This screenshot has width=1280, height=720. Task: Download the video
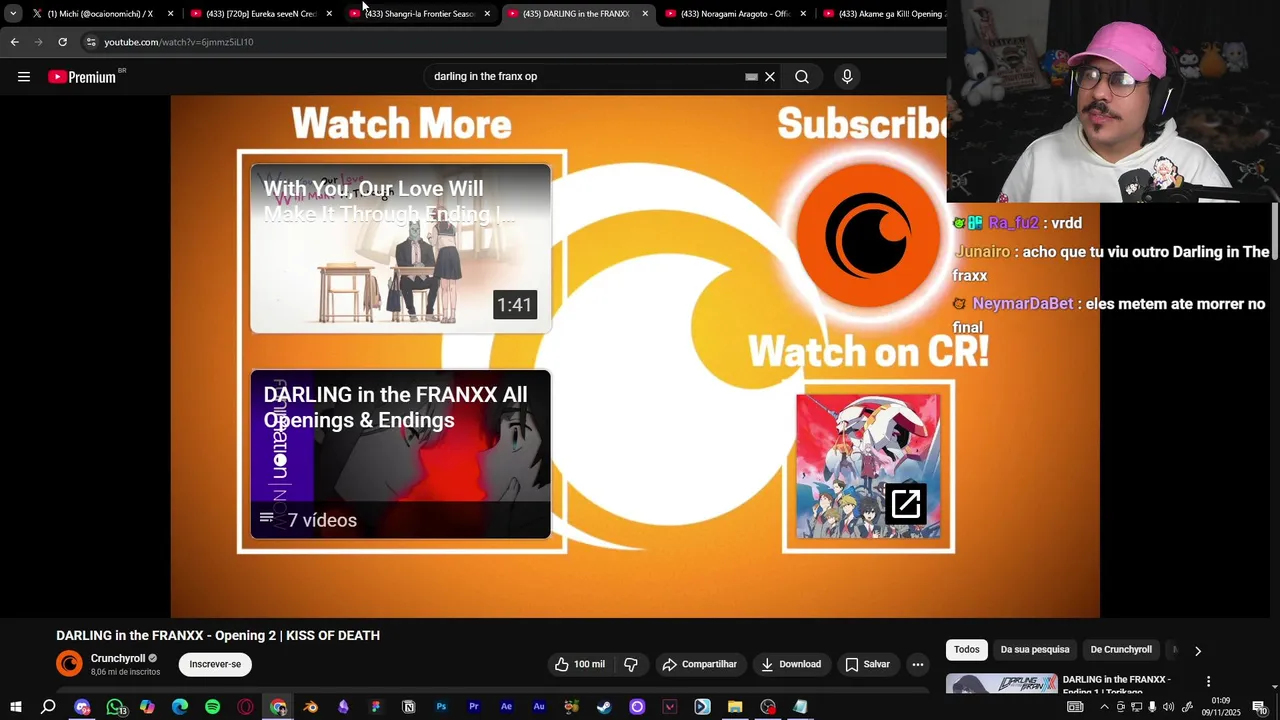pyautogui.click(x=790, y=664)
